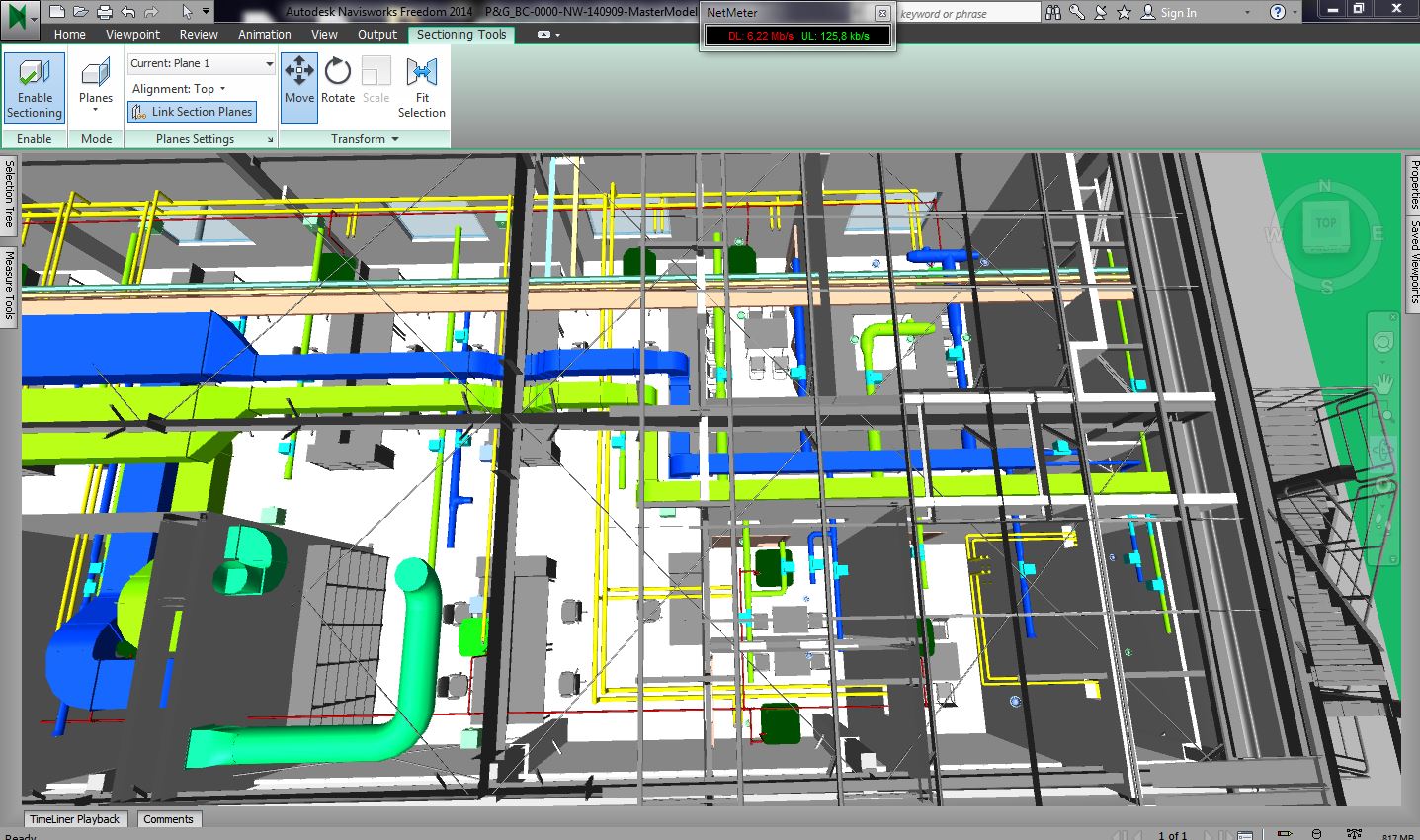
Task: Open the Current: Plane 1 combo box
Action: 202,63
